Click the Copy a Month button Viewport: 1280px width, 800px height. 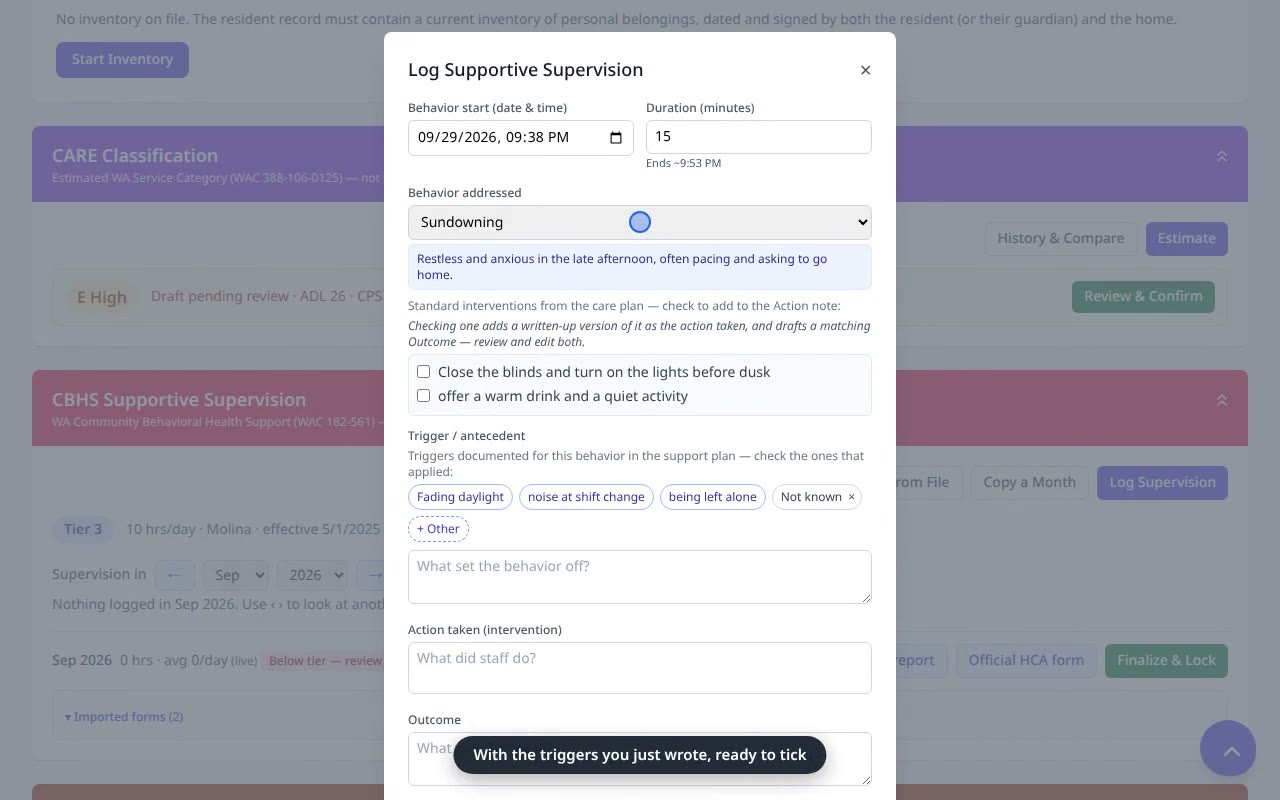(x=1029, y=482)
